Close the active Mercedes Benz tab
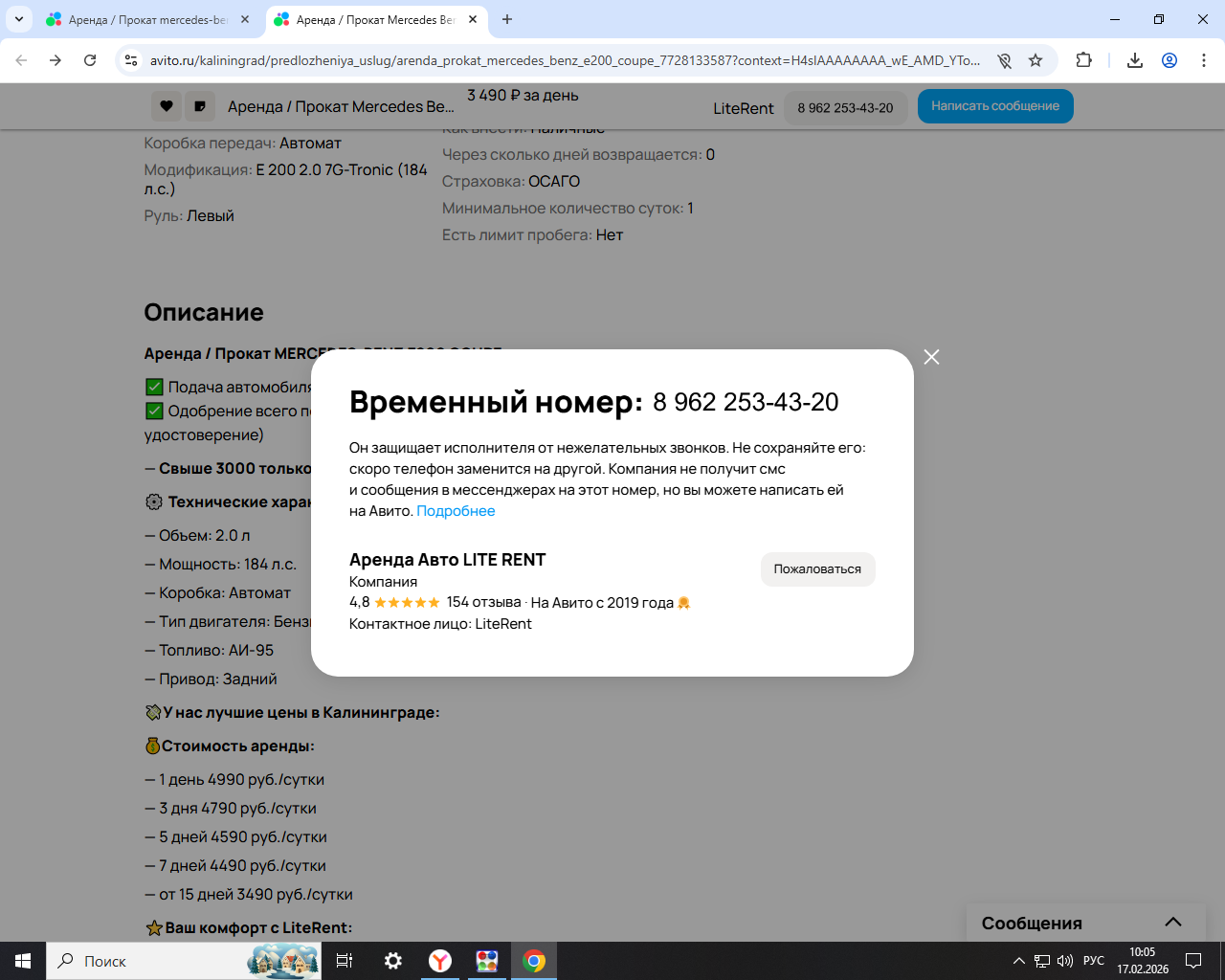 click(x=473, y=19)
